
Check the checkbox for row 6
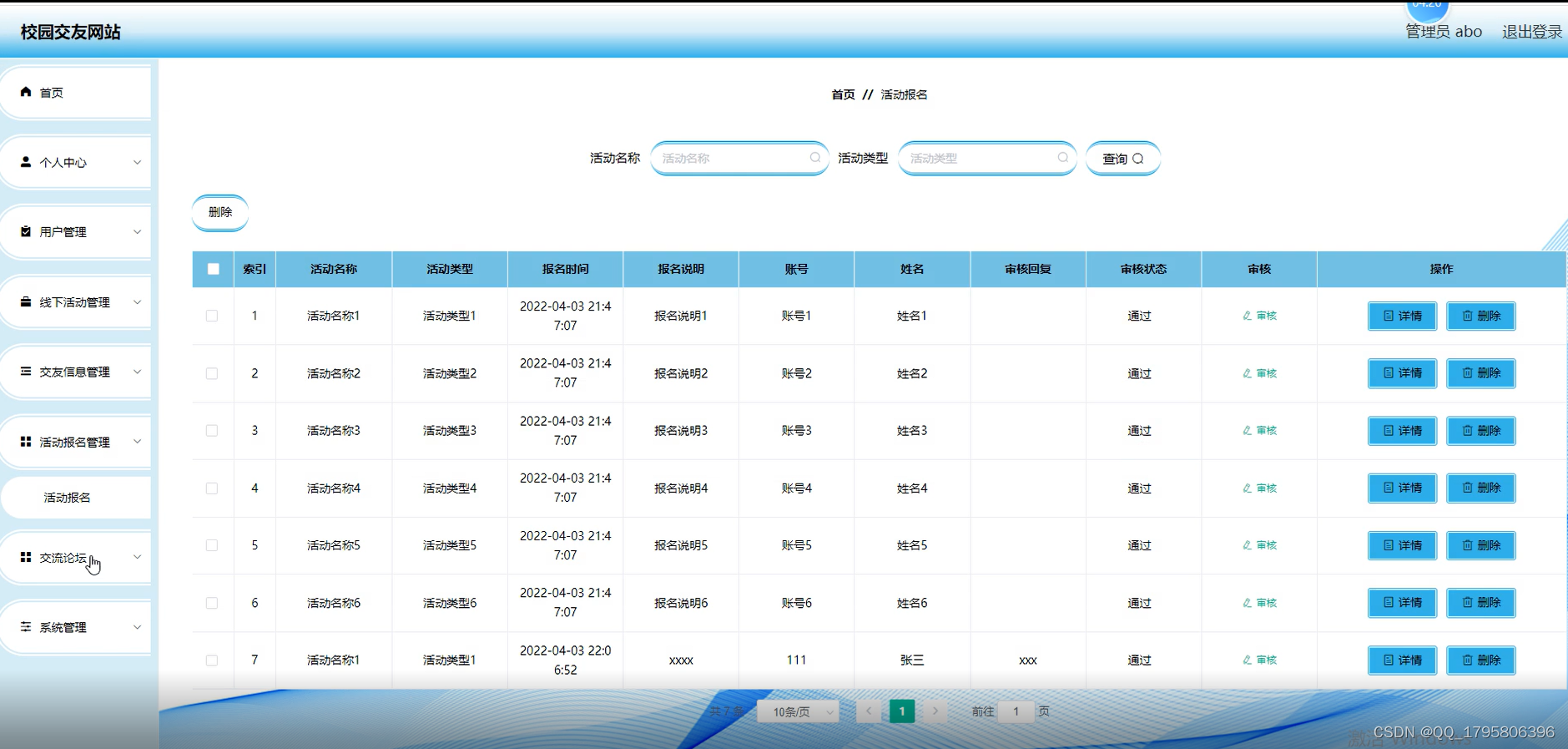pyautogui.click(x=212, y=603)
